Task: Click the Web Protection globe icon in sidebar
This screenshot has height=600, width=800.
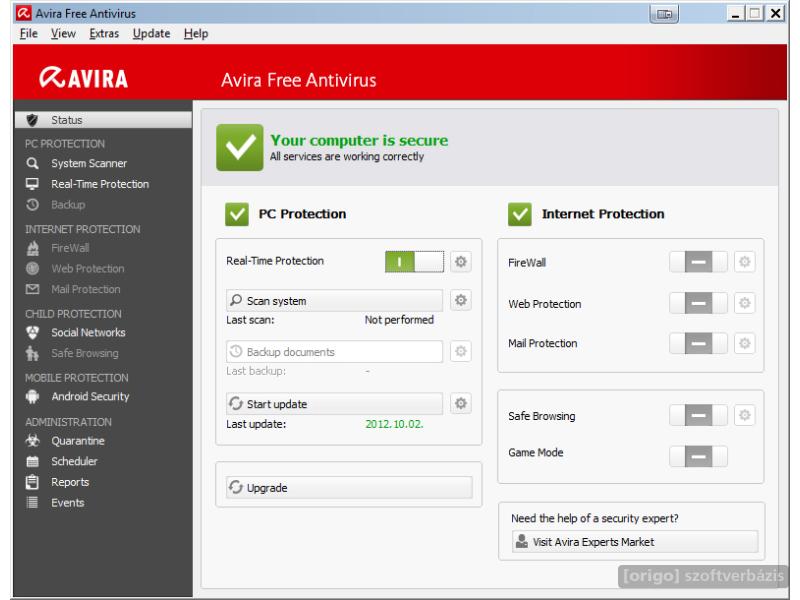Action: [x=32, y=268]
